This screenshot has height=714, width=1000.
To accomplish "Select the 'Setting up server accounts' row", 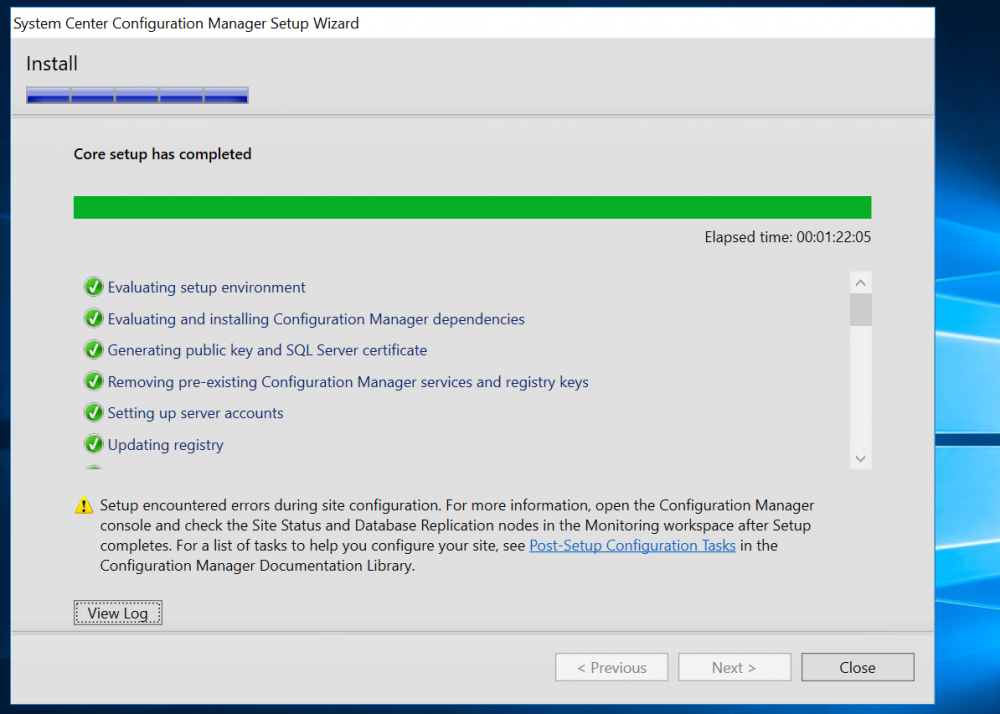I will (x=195, y=413).
